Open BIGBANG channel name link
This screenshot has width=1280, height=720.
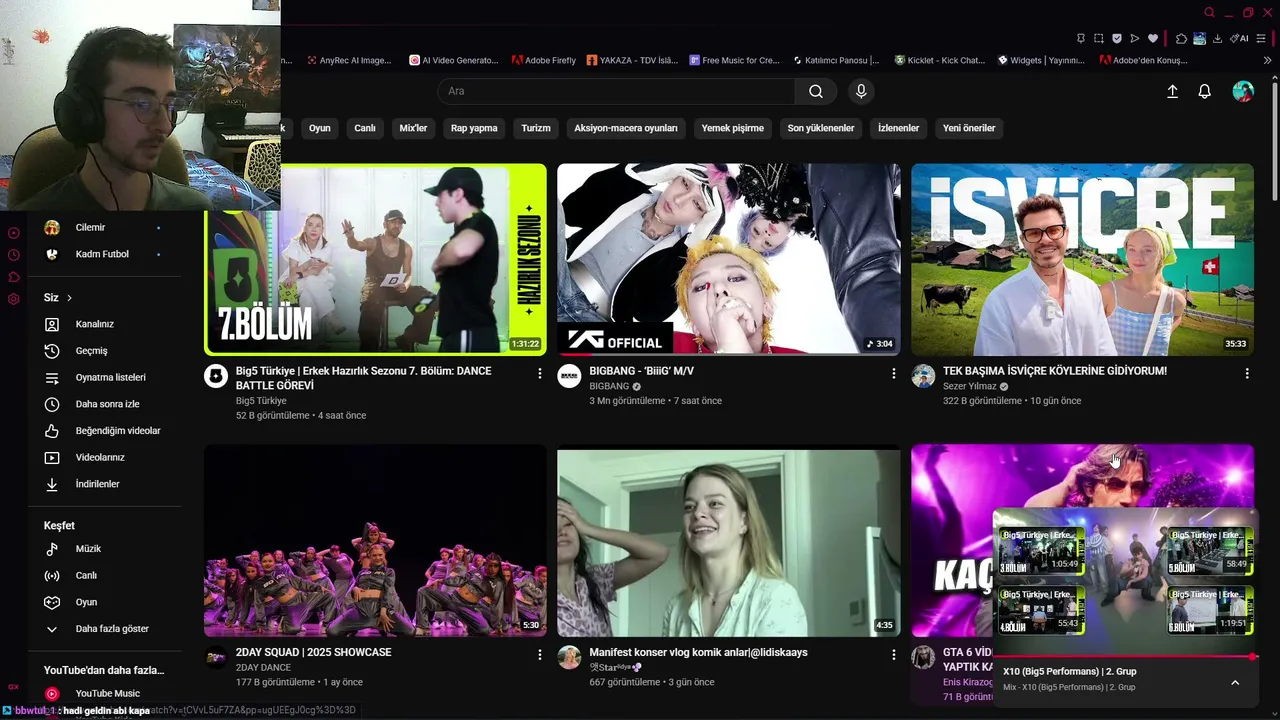[x=609, y=386]
